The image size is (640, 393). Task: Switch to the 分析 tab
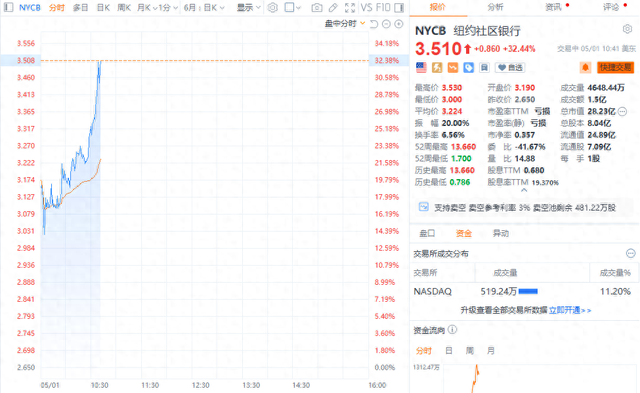(x=495, y=7)
